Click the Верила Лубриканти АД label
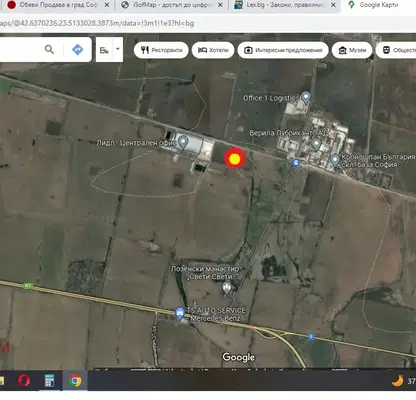The width and height of the screenshot is (416, 400). coord(288,133)
